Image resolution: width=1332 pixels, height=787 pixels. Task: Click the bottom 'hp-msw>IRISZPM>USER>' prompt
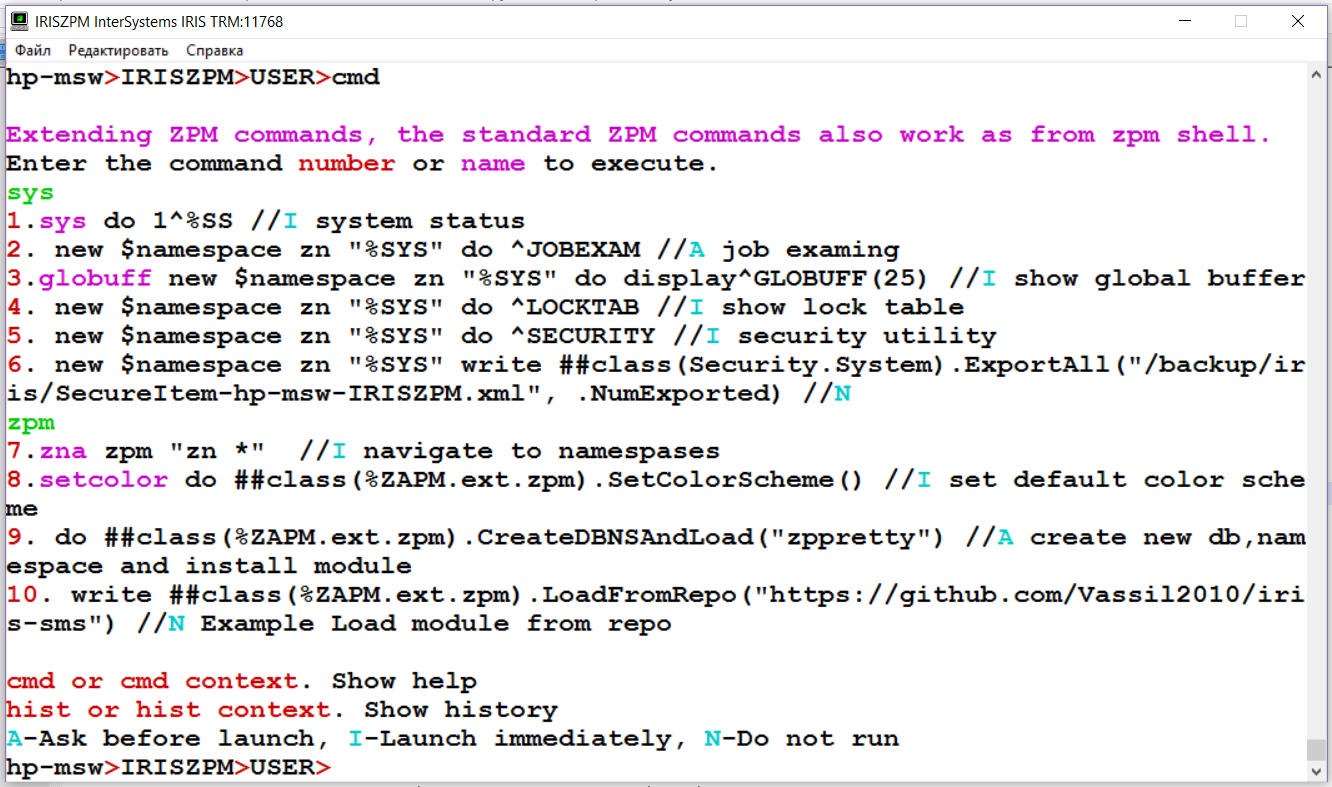tap(168, 768)
